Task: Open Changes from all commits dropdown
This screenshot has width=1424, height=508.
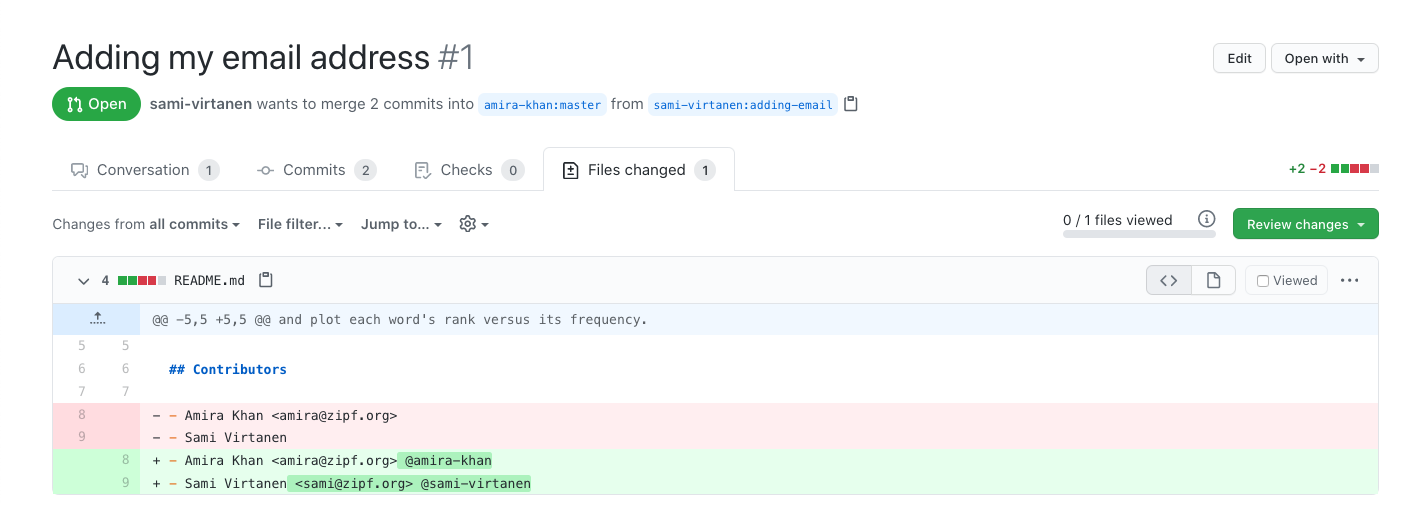Action: [146, 224]
